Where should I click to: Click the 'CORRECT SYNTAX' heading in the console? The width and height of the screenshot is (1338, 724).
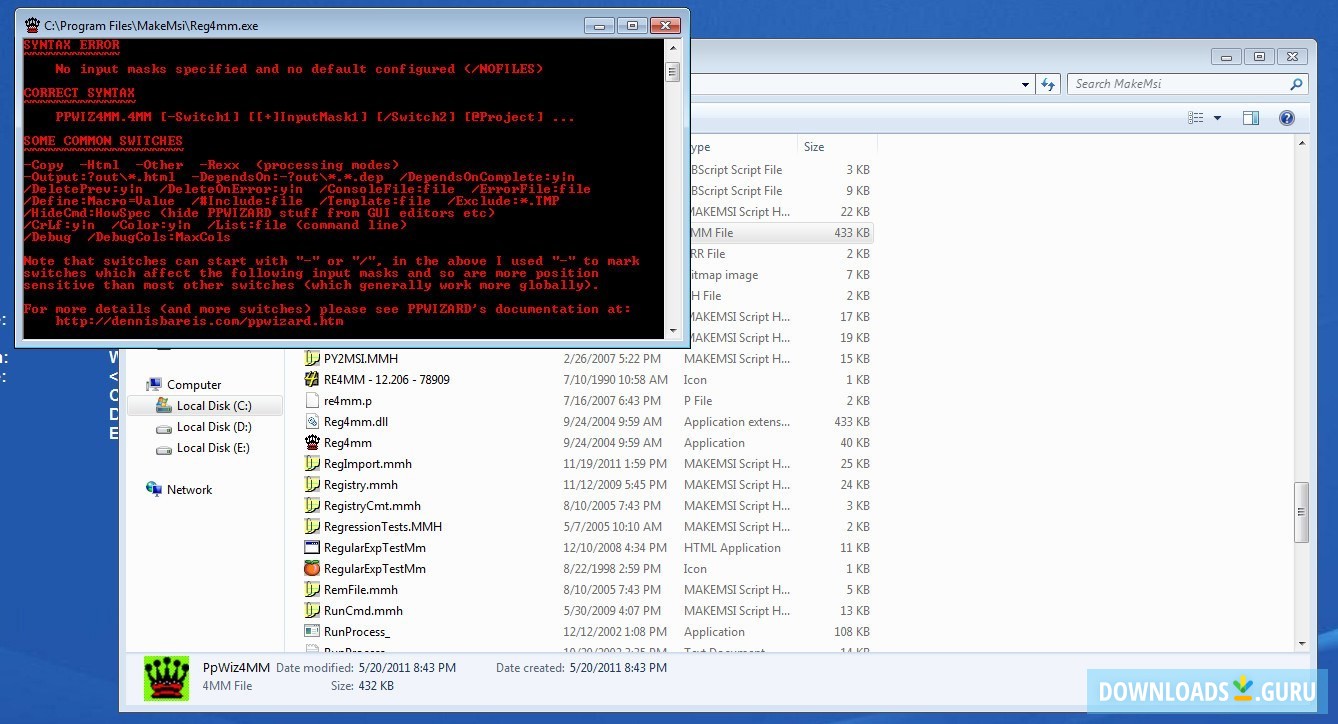[79, 93]
